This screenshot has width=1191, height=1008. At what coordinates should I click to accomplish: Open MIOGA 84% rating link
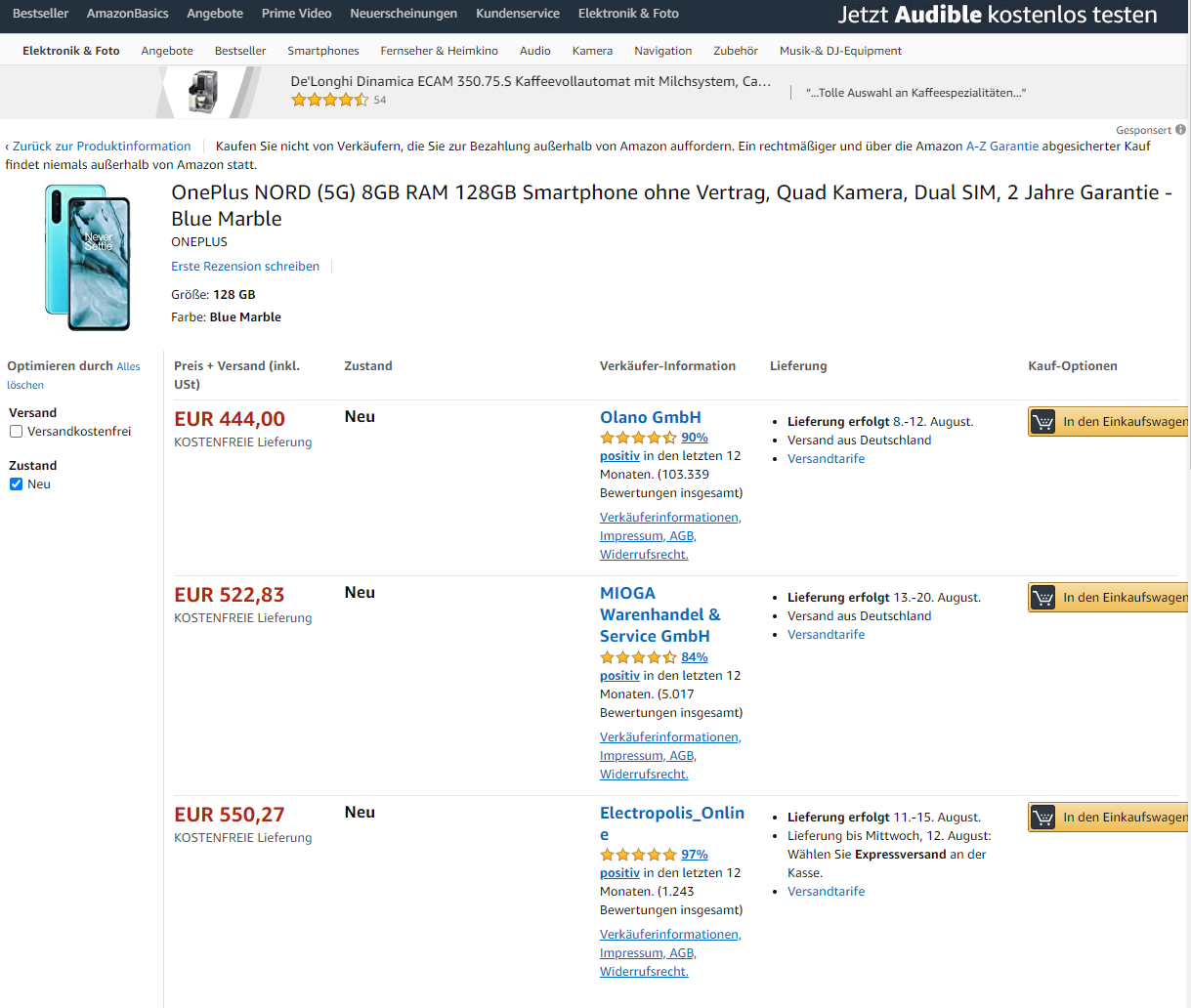tap(695, 657)
